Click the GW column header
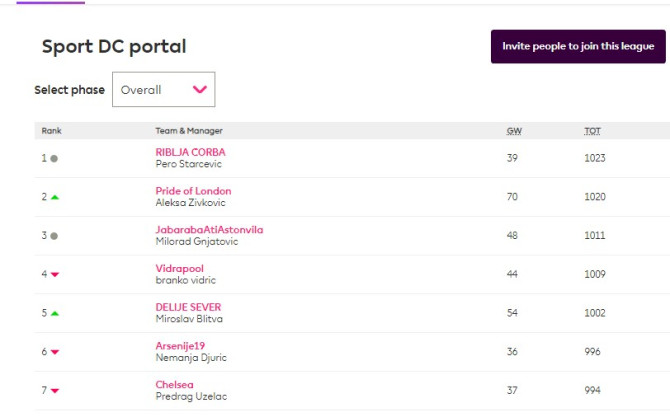The height and width of the screenshot is (417, 670). pos(514,131)
